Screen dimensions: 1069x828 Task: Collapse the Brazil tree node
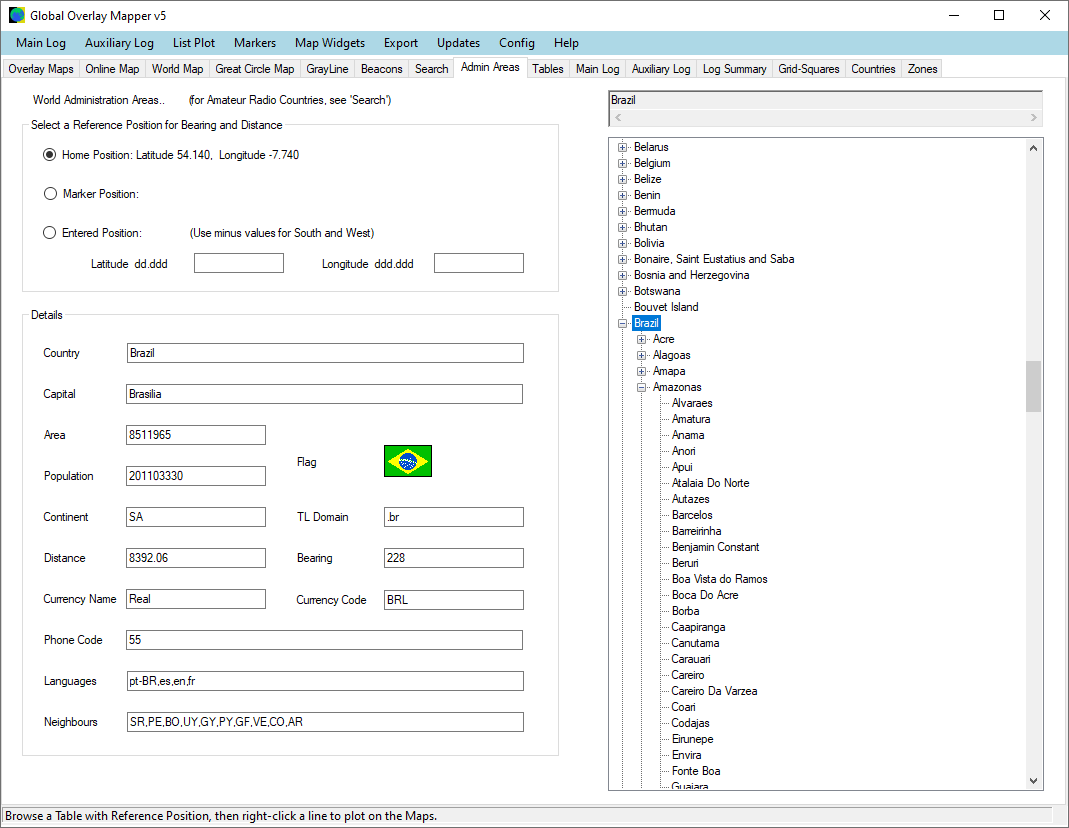pos(622,323)
